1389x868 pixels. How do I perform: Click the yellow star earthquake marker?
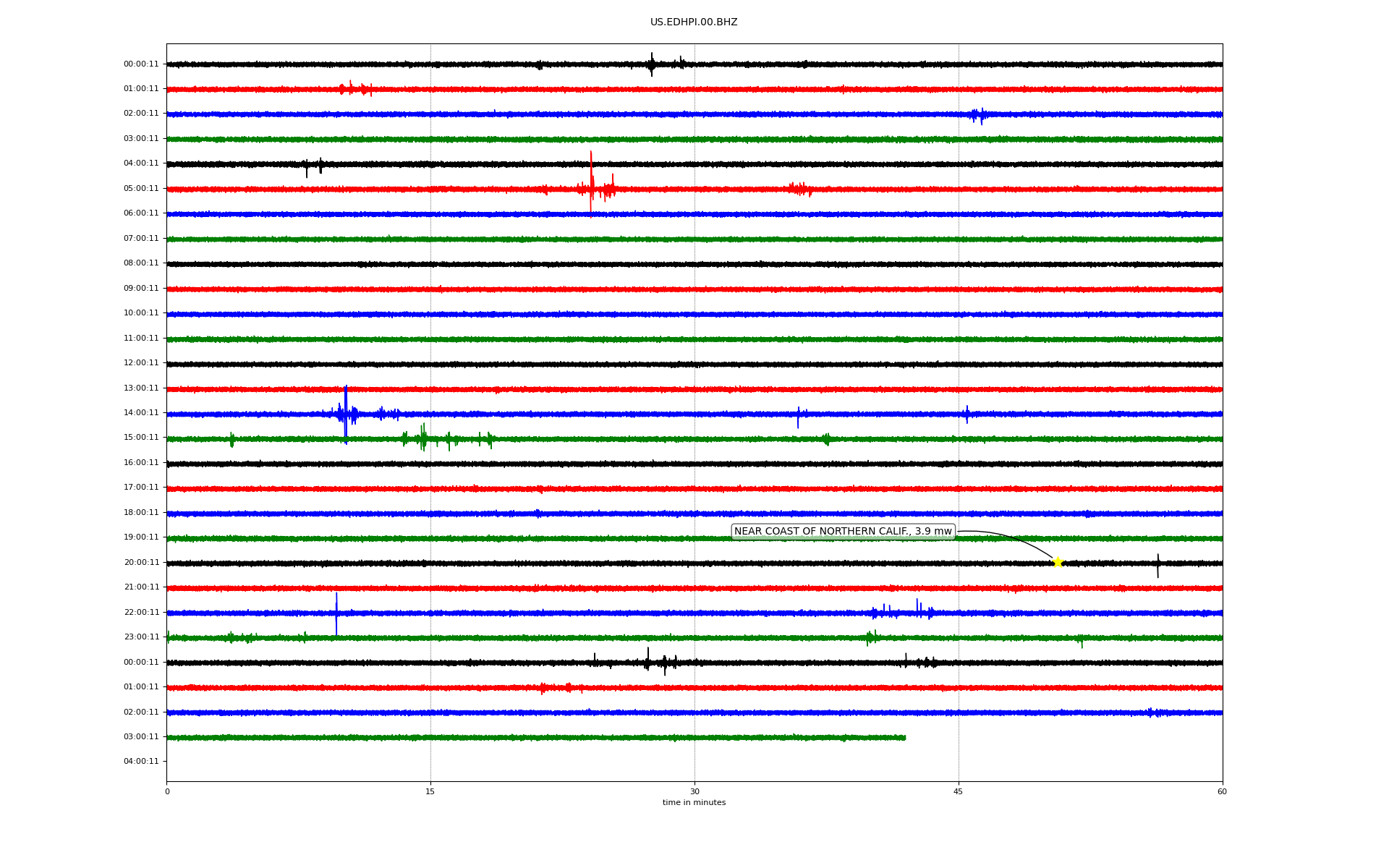coord(1058,562)
